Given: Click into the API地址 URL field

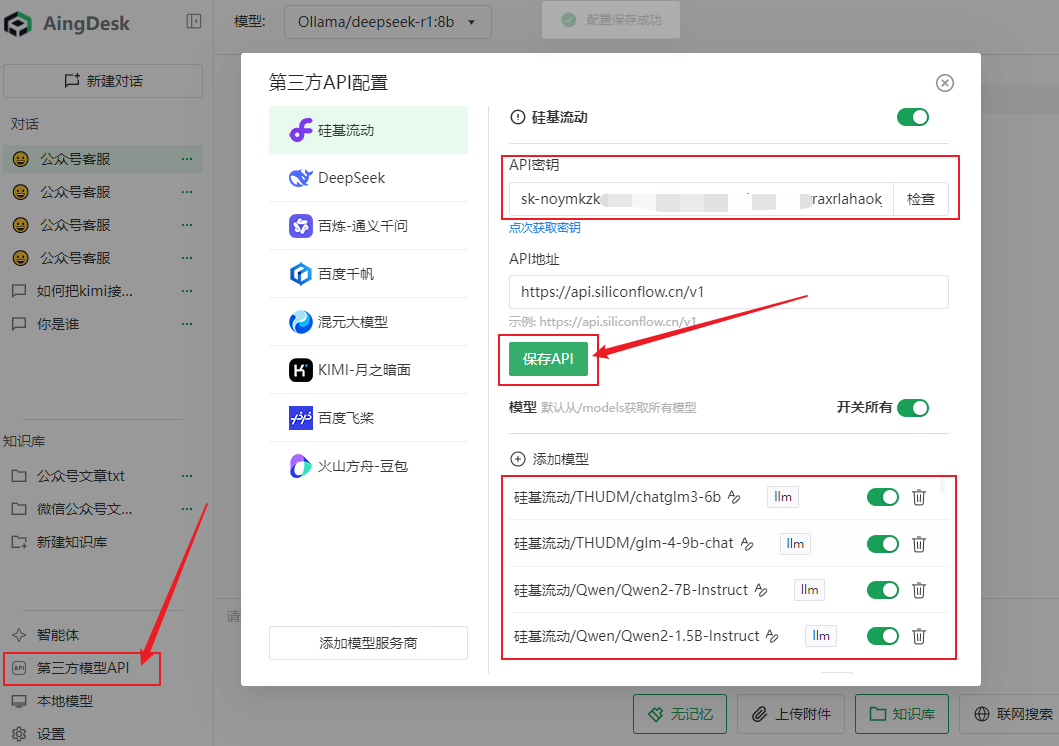Looking at the screenshot, I should 729,292.
